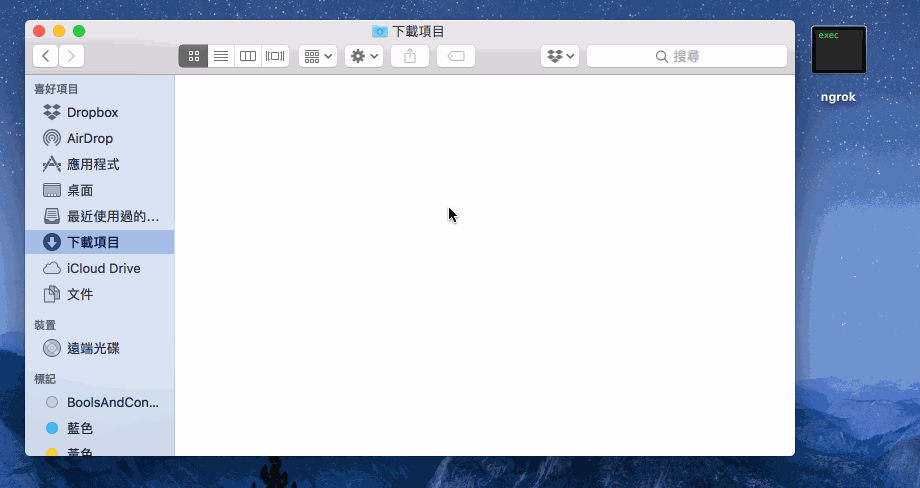The image size is (920, 488).
Task: Select the BoolsAndCon... tag
Action: tap(100, 402)
